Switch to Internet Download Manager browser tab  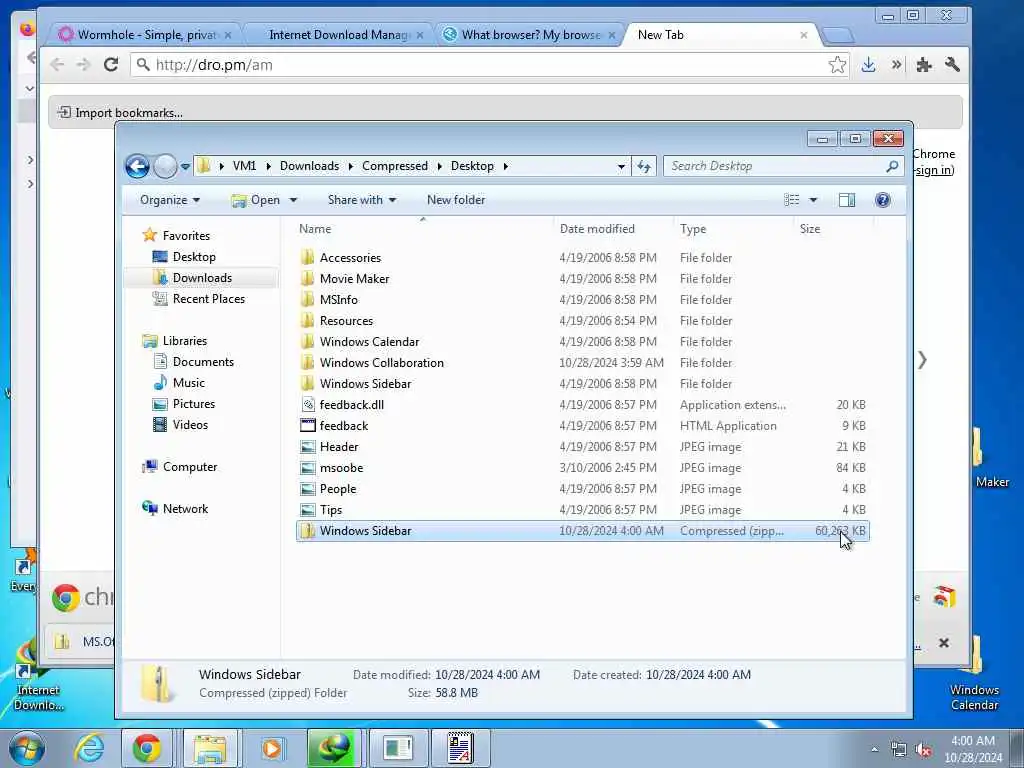click(x=338, y=35)
